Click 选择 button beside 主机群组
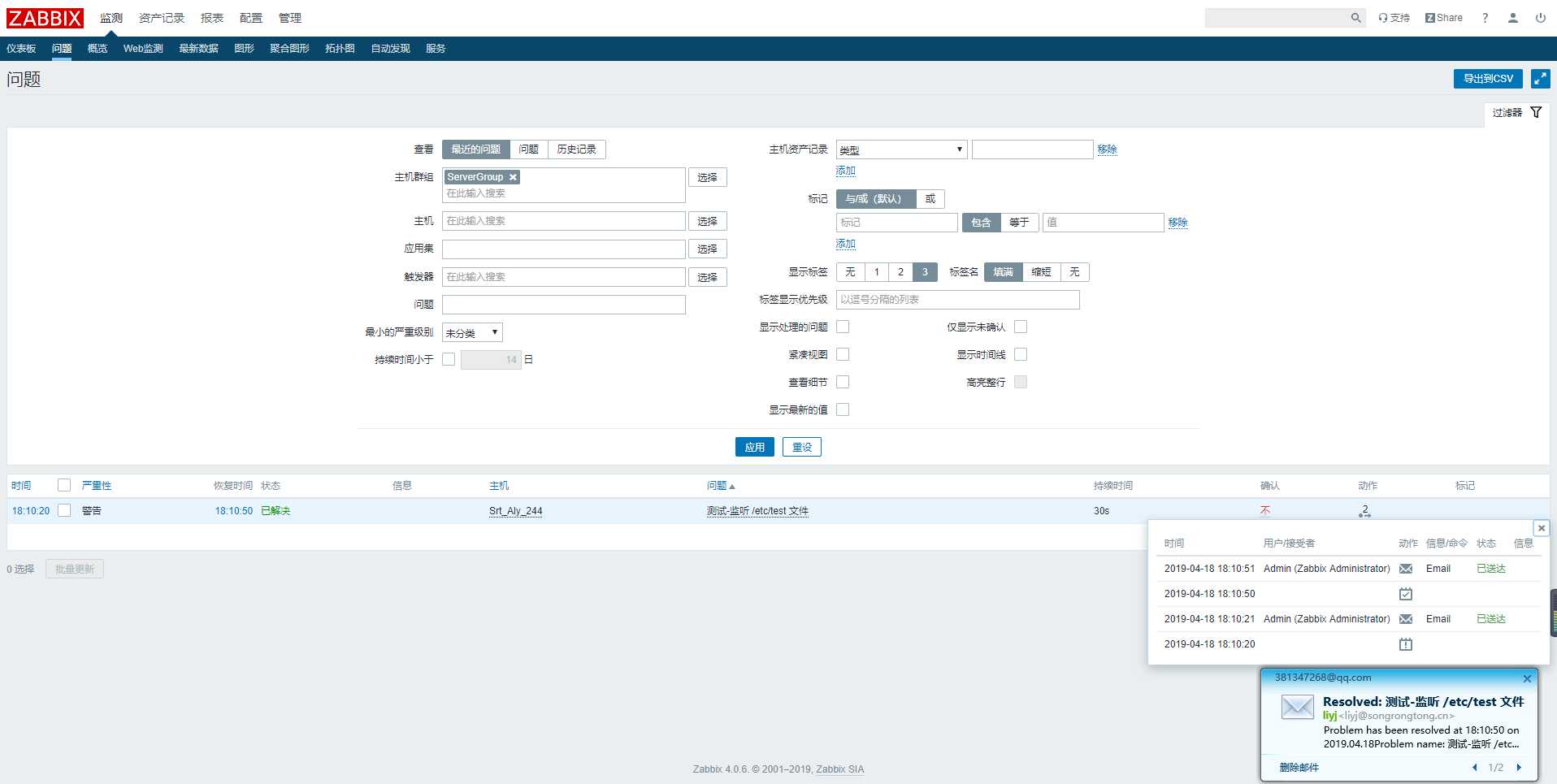Viewport: 1557px width, 784px height. (707, 177)
